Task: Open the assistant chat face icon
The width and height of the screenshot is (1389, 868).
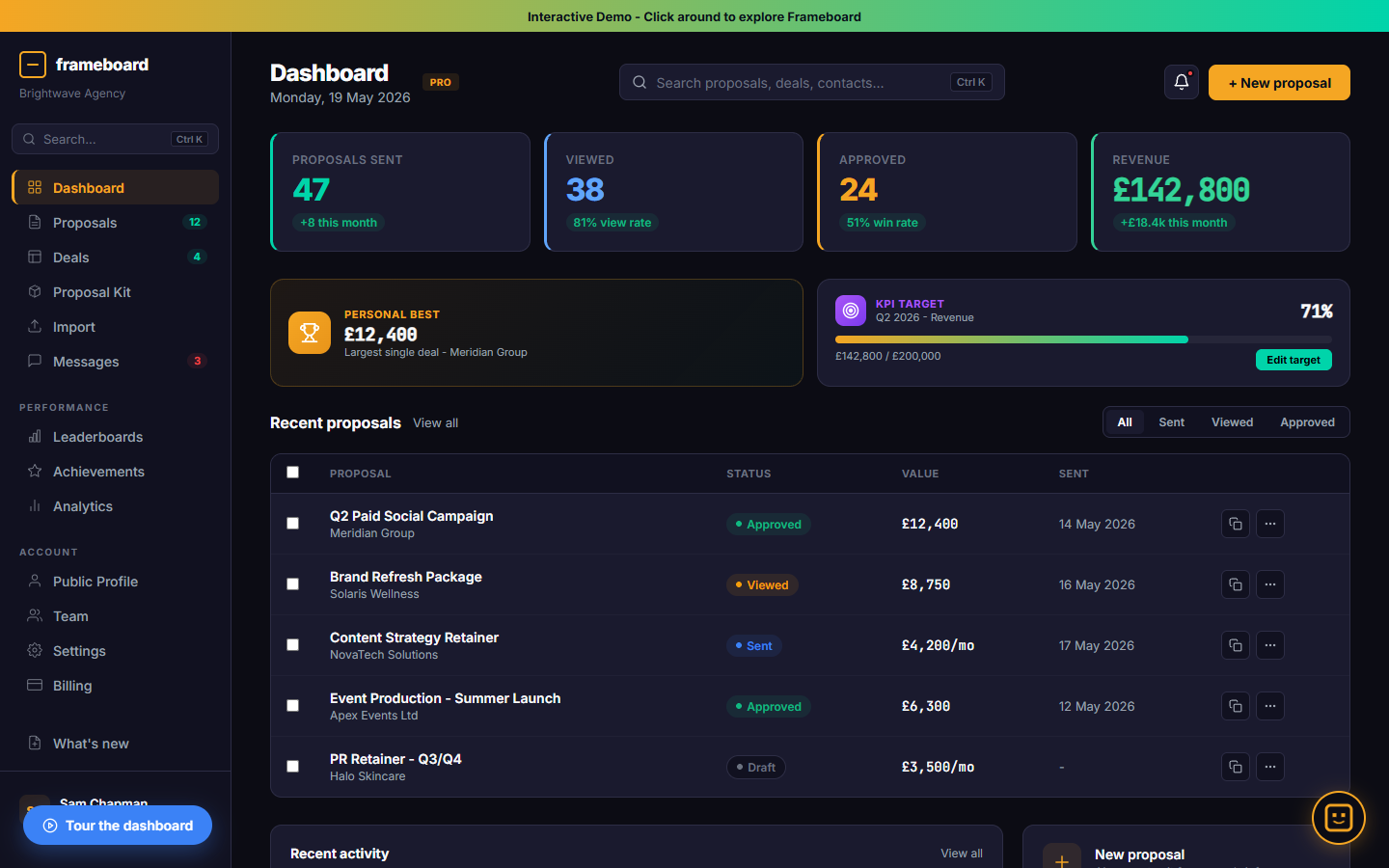Action: (1339, 818)
